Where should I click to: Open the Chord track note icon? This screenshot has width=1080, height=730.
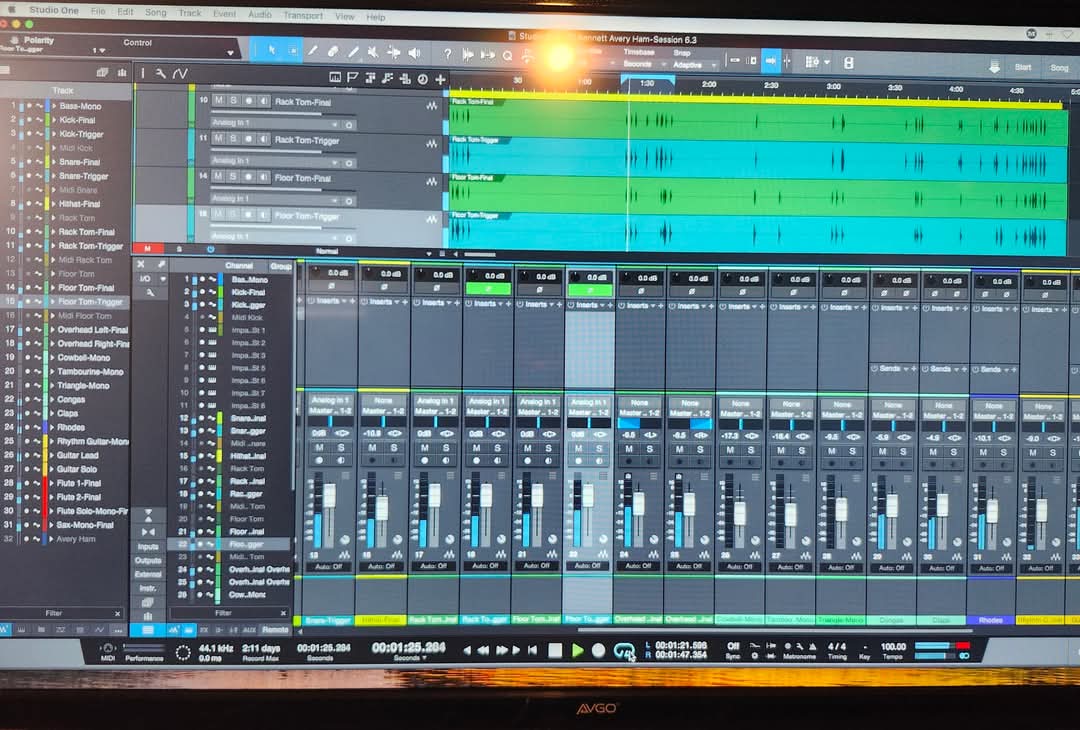pos(387,78)
